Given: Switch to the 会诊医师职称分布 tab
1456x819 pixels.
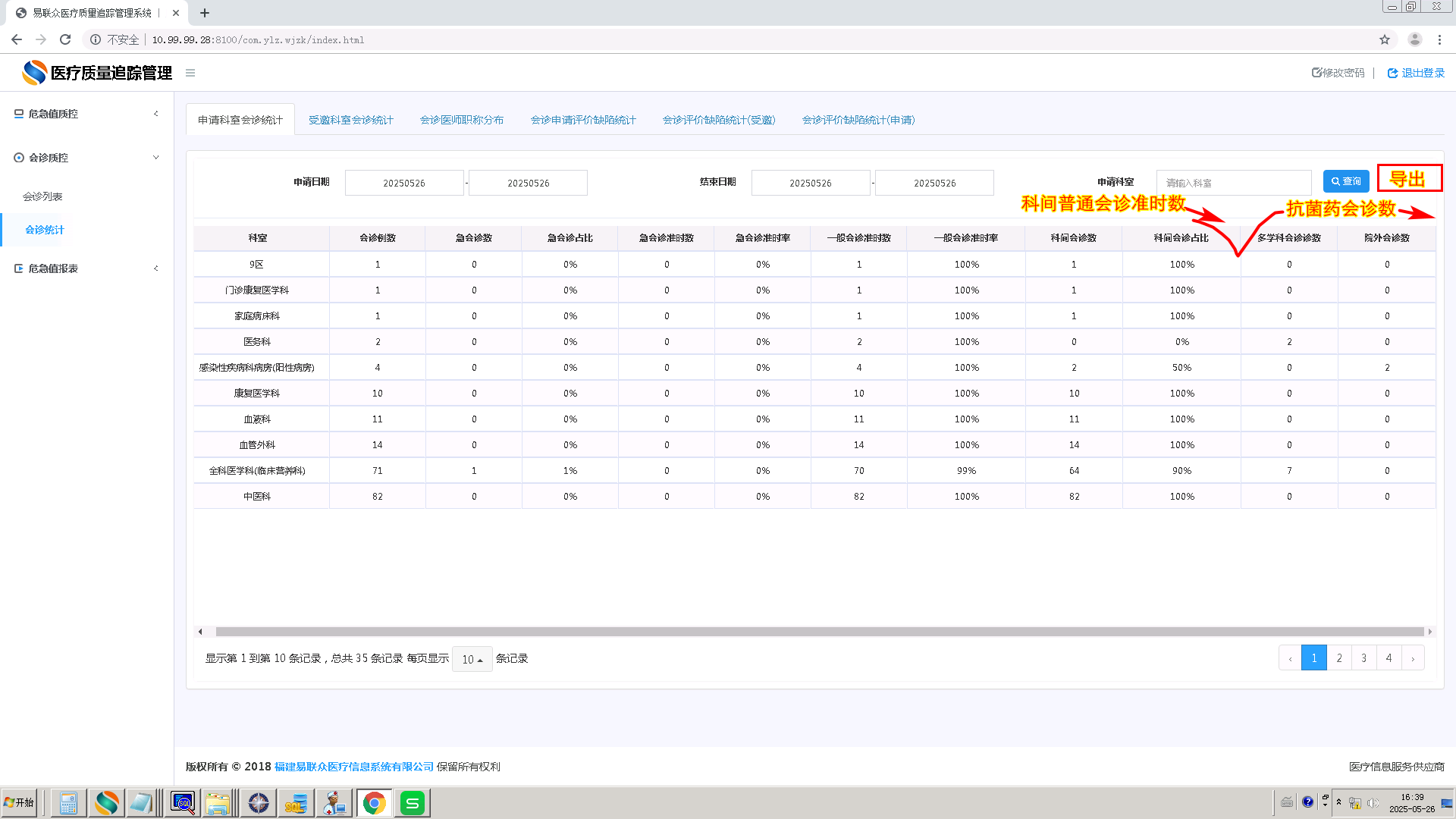Looking at the screenshot, I should (x=462, y=120).
